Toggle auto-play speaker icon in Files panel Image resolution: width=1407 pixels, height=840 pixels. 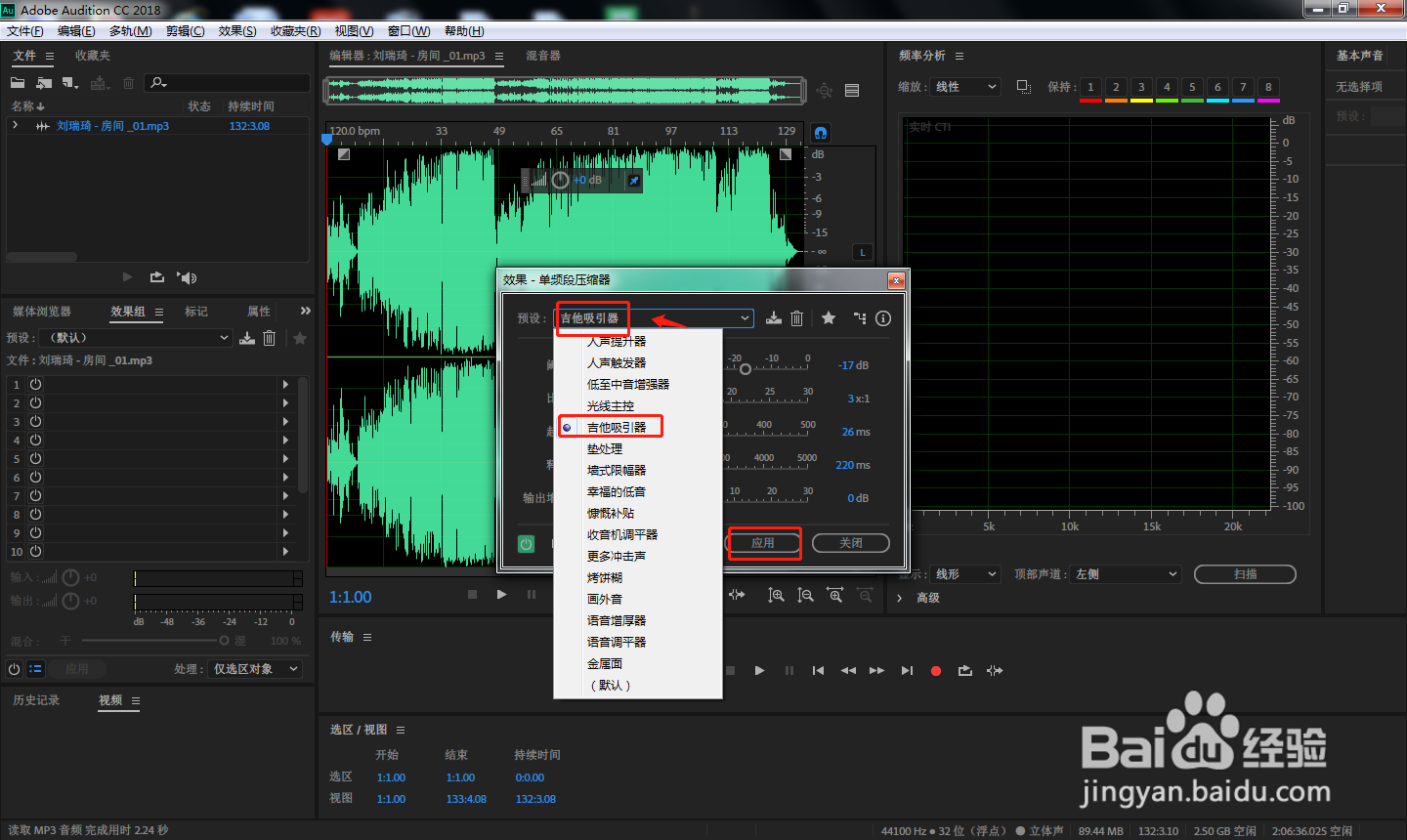click(x=187, y=277)
